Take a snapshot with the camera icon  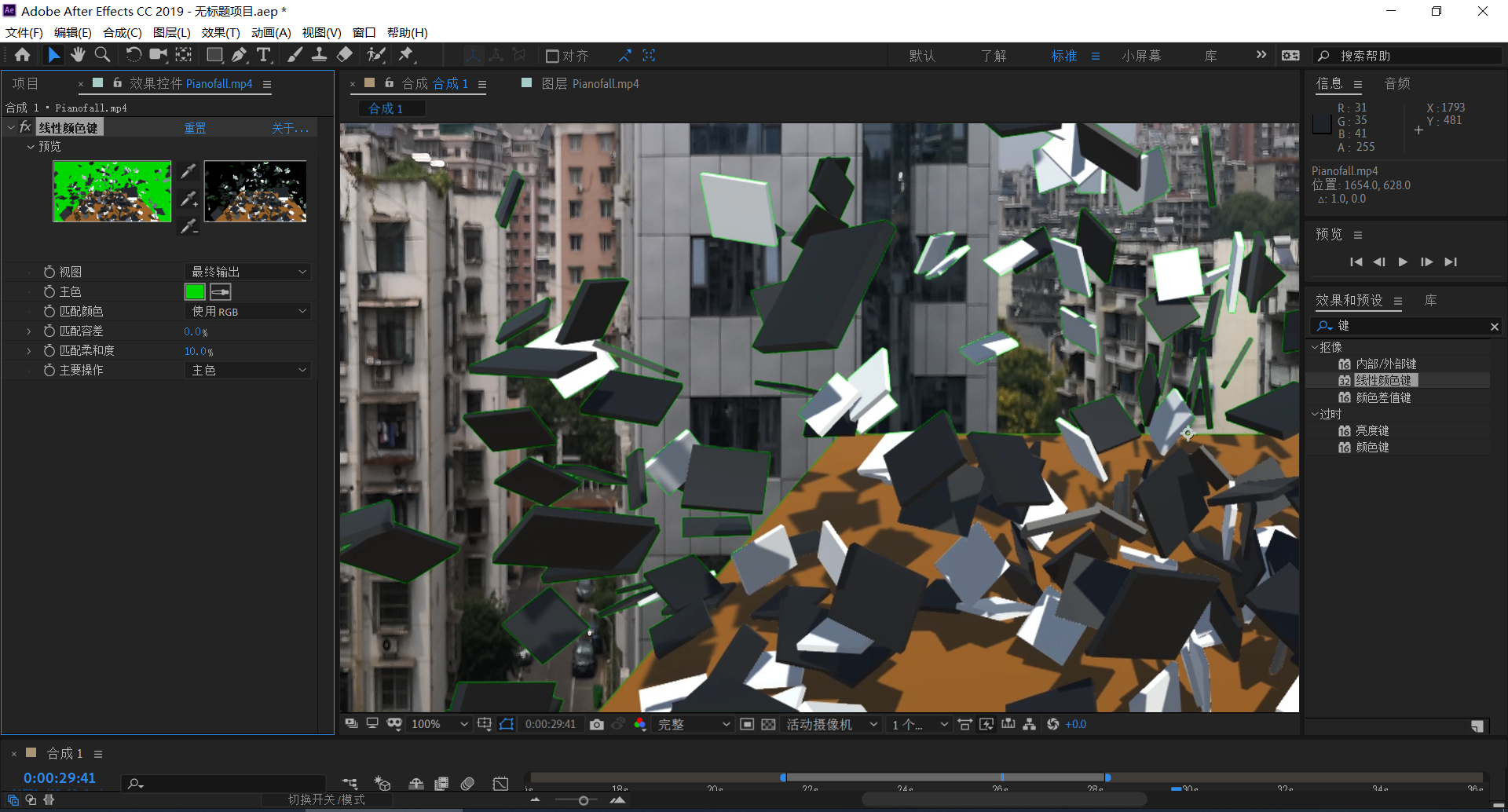click(x=597, y=724)
